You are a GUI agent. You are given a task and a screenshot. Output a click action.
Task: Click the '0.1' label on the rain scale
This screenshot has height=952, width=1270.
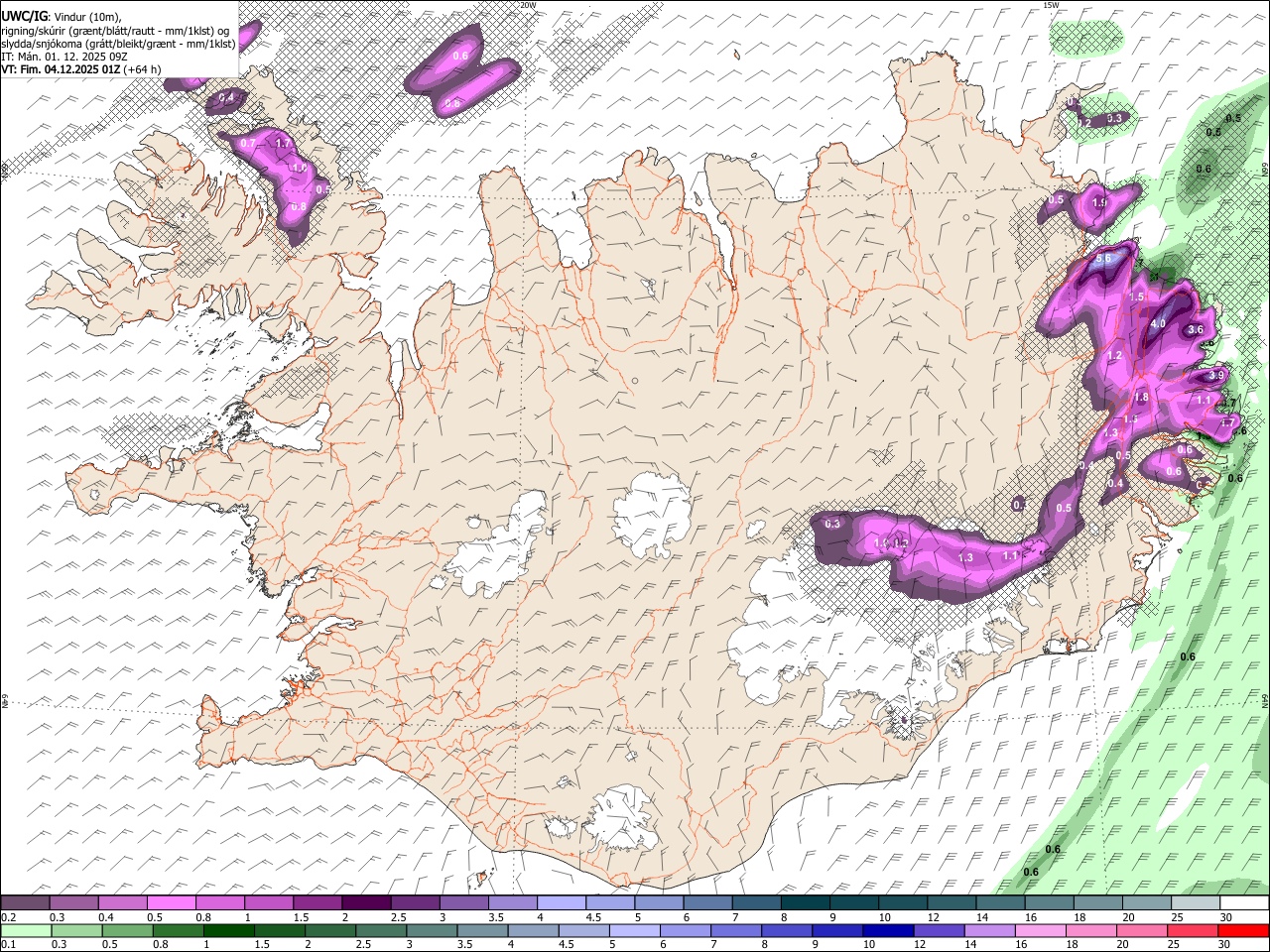coord(8,945)
